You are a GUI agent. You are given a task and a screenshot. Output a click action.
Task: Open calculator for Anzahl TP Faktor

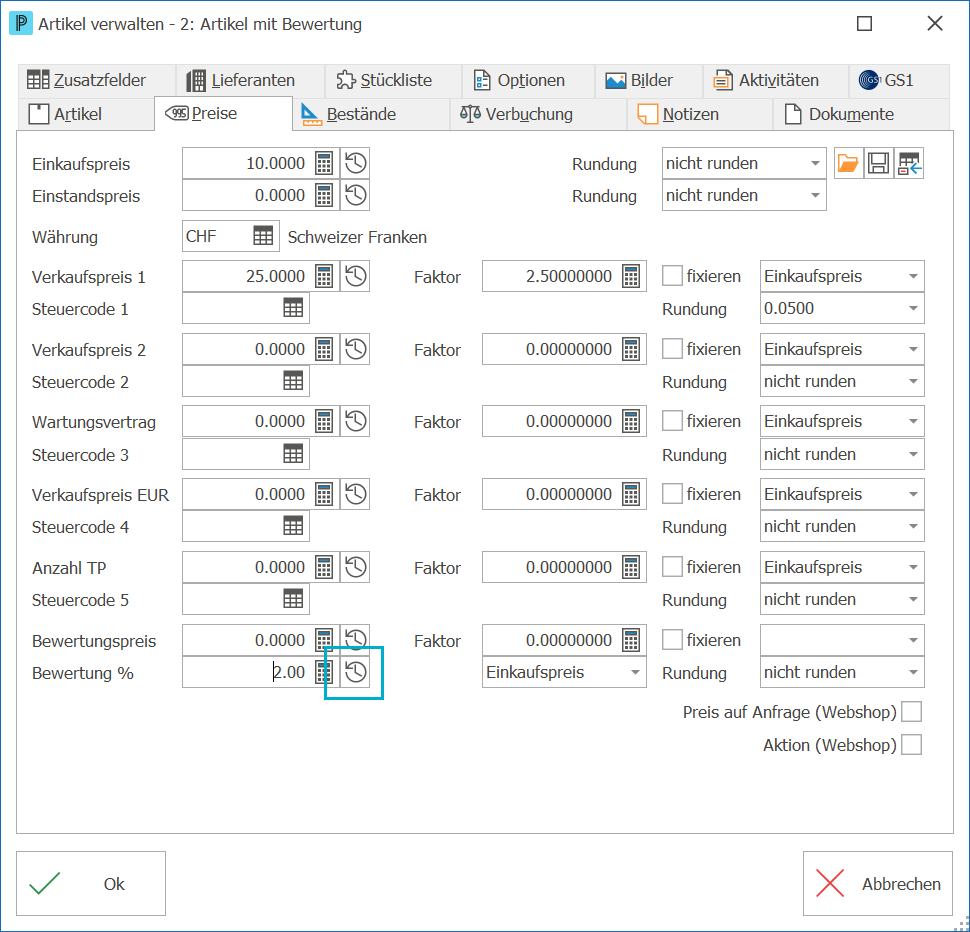631,567
